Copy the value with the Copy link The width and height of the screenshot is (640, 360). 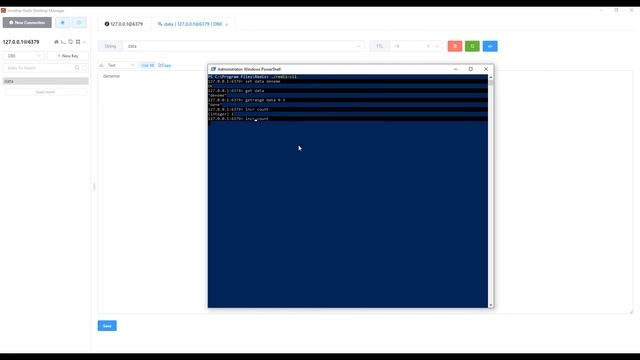pos(164,65)
